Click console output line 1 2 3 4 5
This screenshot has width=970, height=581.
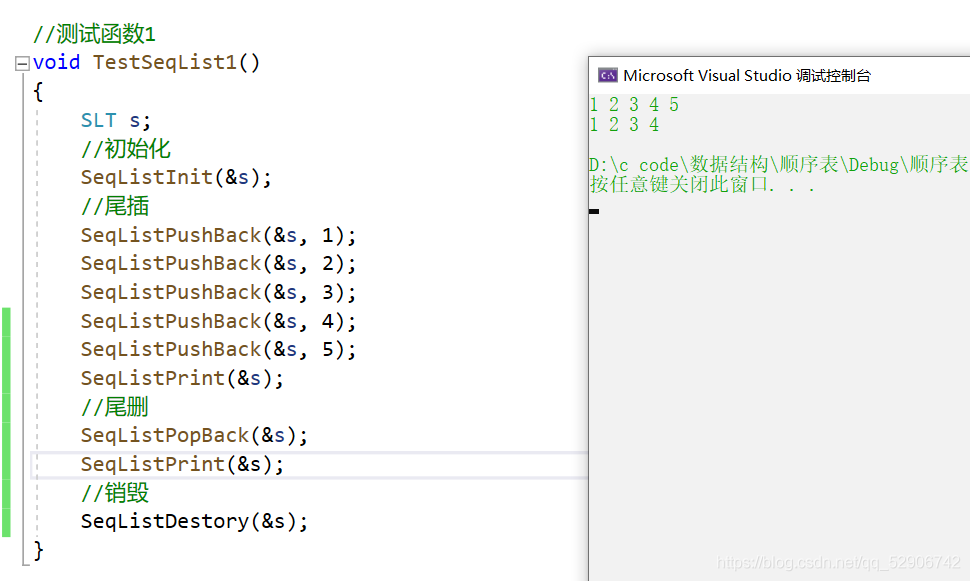coord(635,105)
